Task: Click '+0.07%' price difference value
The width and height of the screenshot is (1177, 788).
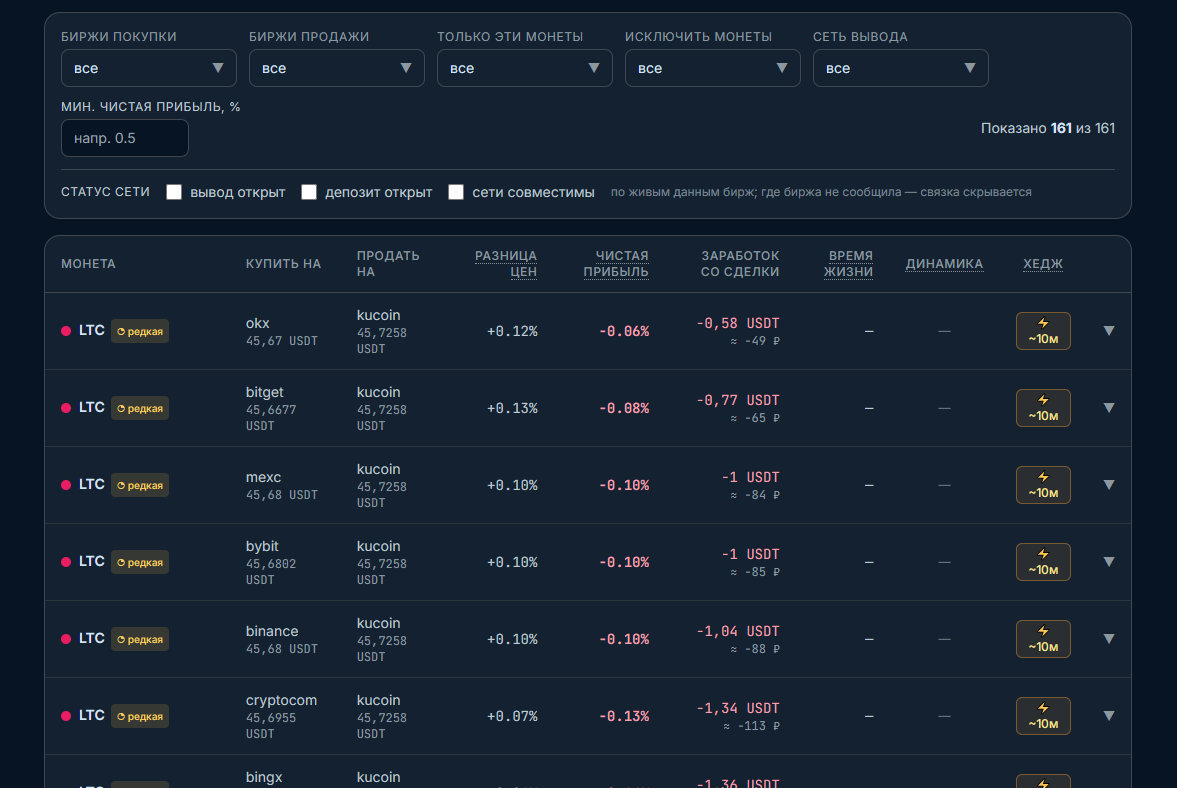Action: (512, 716)
